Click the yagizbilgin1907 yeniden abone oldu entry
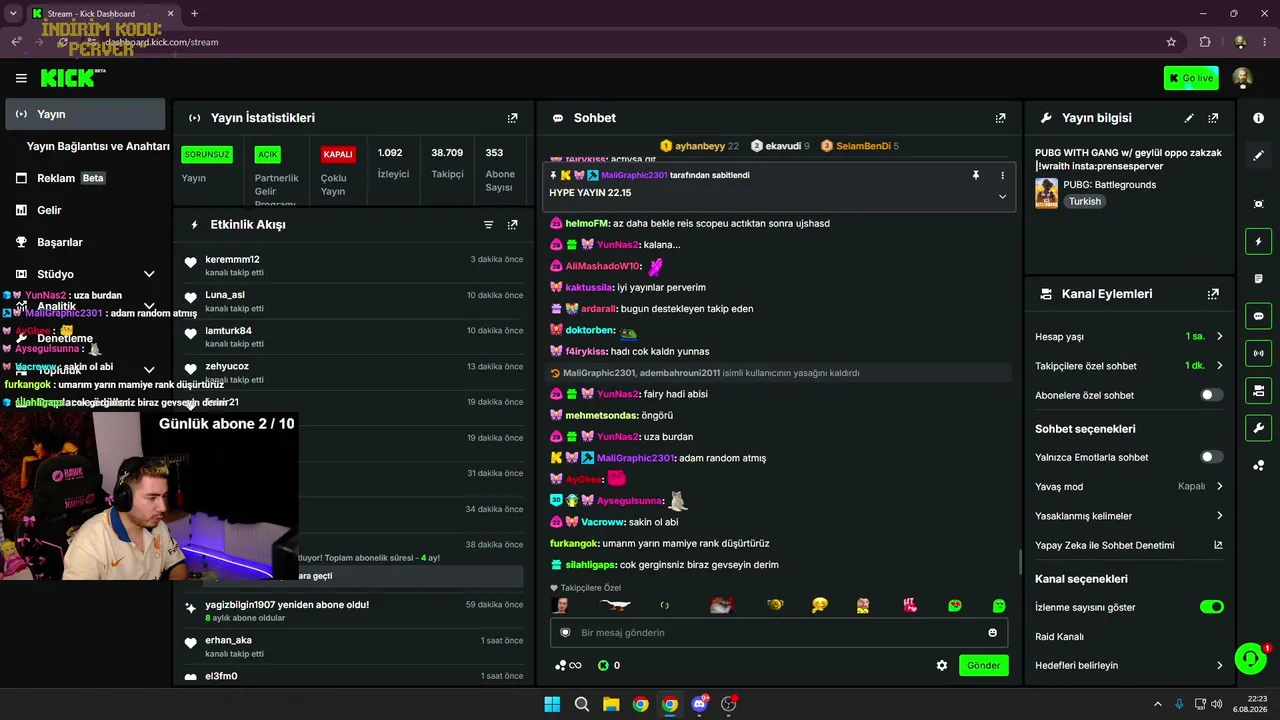 point(353,611)
